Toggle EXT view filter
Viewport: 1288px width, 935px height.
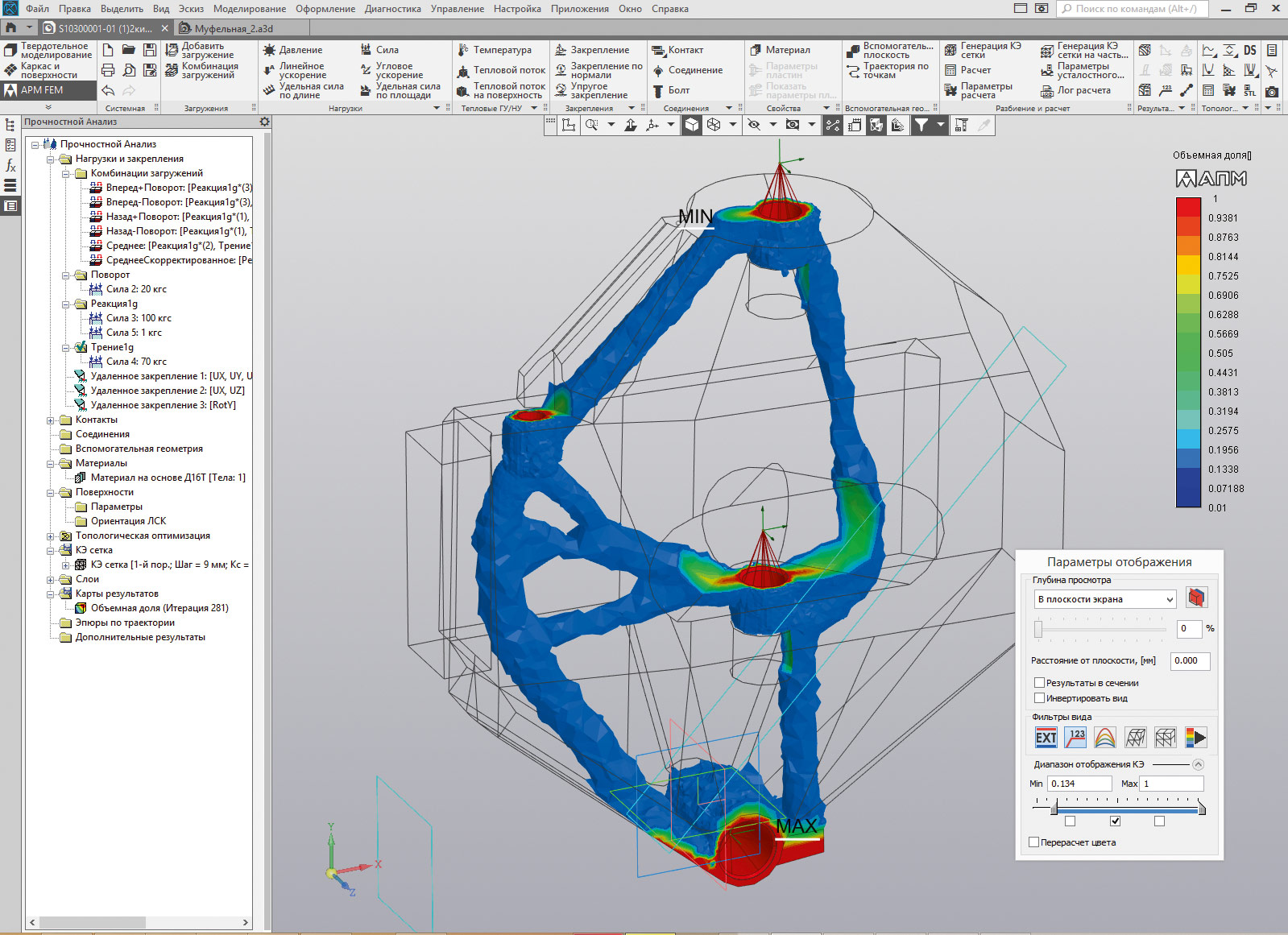1046,737
